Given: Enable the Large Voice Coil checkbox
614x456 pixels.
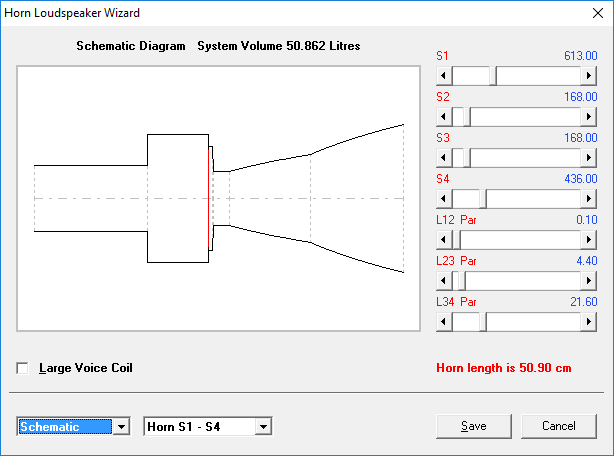Looking at the screenshot, I should coord(22,368).
